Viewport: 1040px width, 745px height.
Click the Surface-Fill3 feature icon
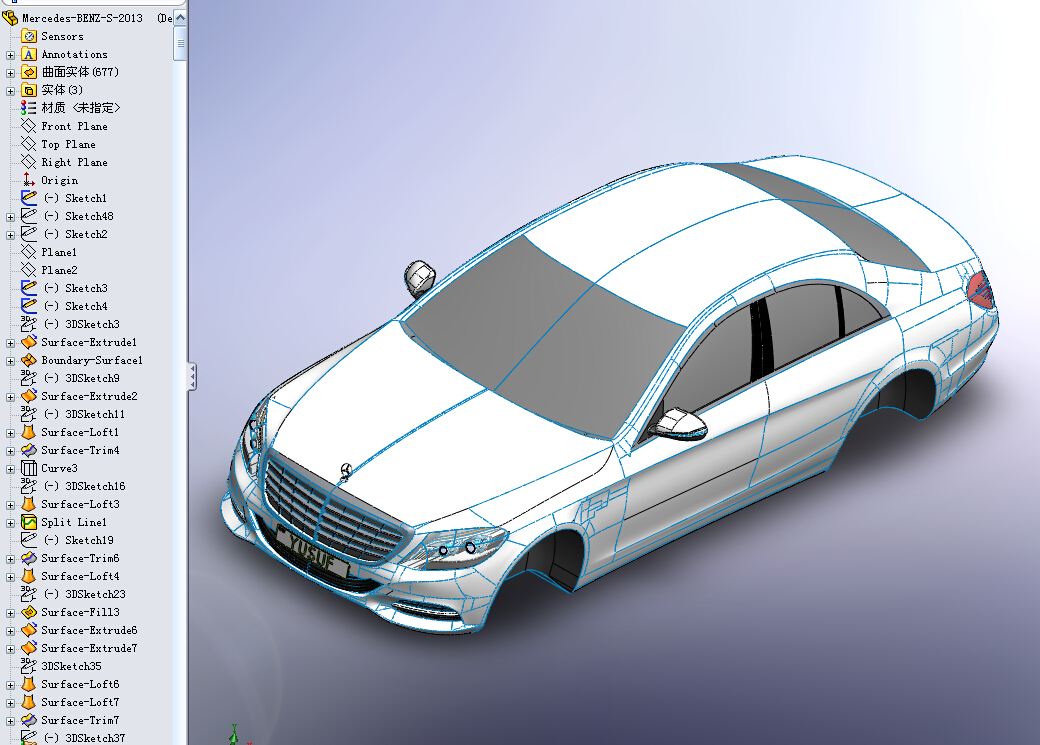click(29, 612)
